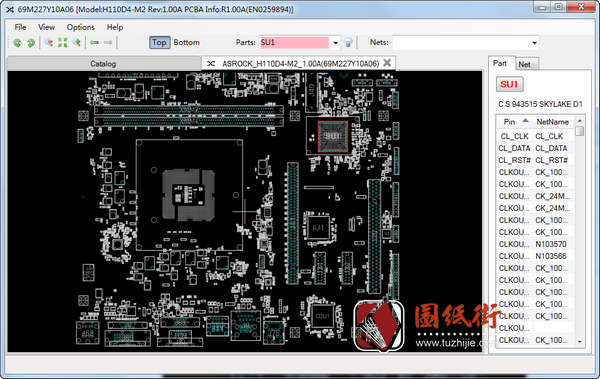Click the pin list scroll up arrow
Image resolution: width=600 pixels, height=379 pixels.
pyautogui.click(x=580, y=121)
